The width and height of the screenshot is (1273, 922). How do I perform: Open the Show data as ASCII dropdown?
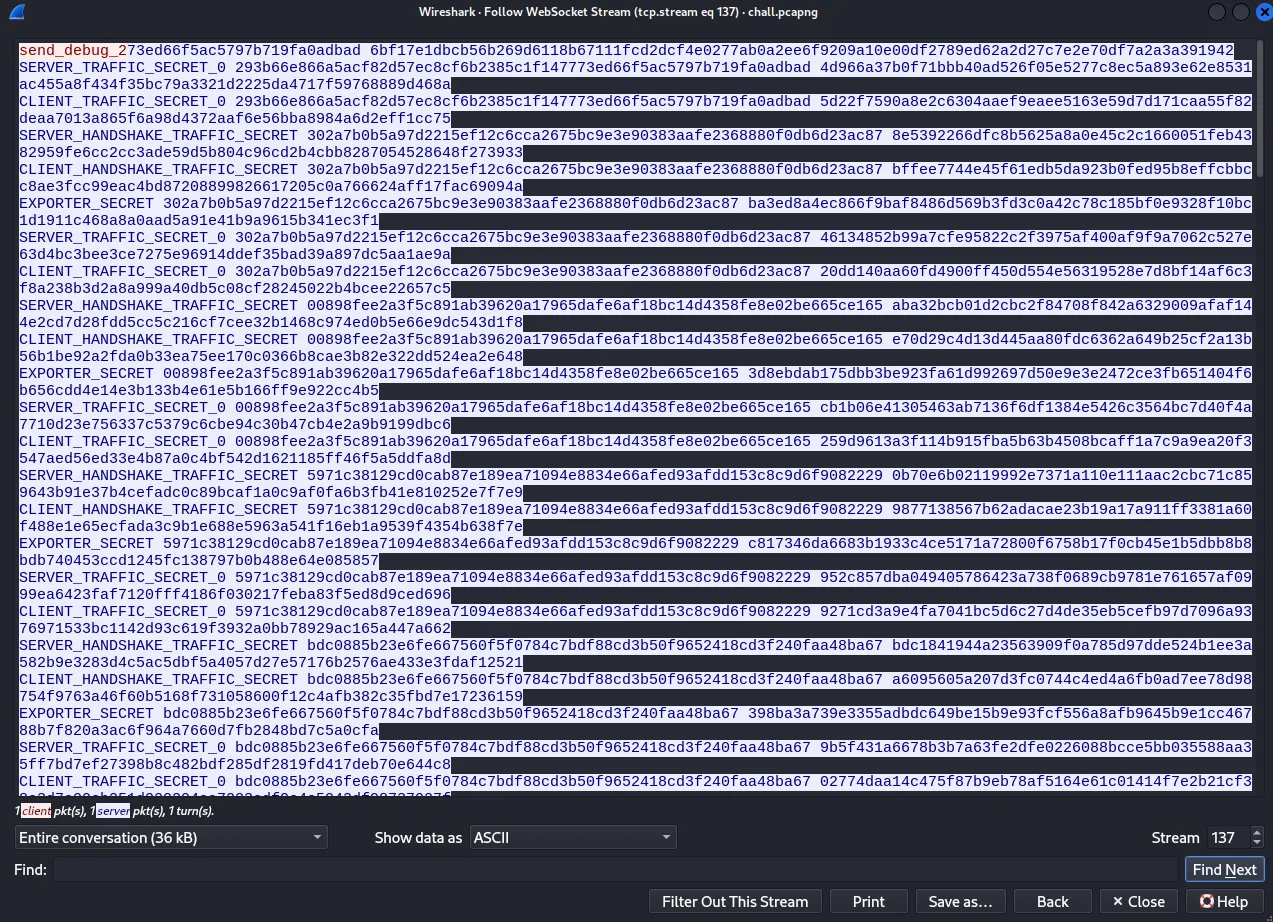coord(573,837)
